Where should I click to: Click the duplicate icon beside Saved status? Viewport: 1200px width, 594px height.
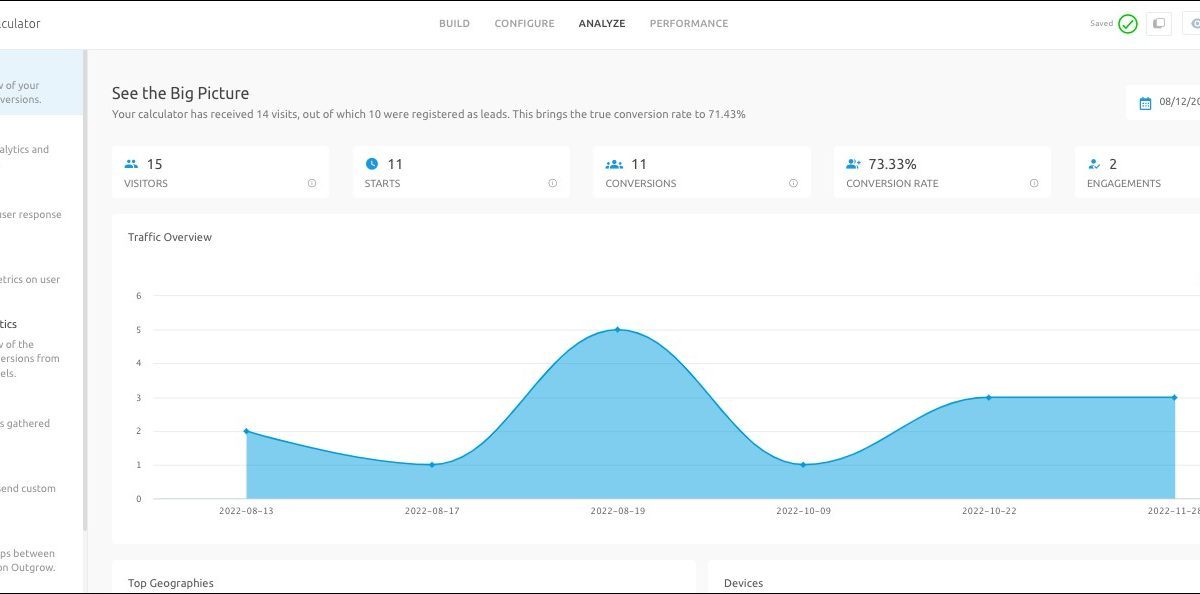pos(1159,24)
